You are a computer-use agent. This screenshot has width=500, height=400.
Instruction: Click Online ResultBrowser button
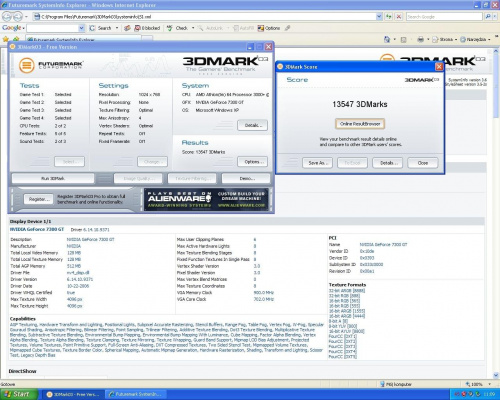[360, 124]
